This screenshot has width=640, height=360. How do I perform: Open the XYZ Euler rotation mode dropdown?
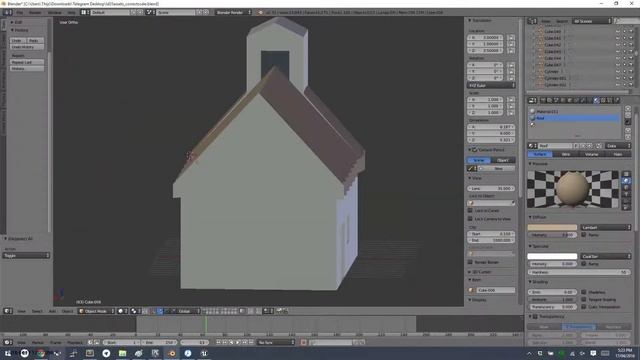click(x=491, y=85)
